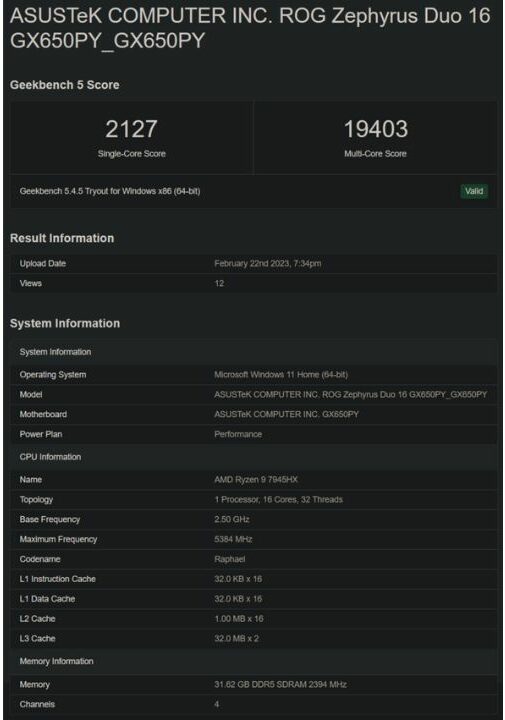Select the L1 Data Cache value 32.0 KB x 16
The height and width of the screenshot is (720, 505).
(238, 599)
